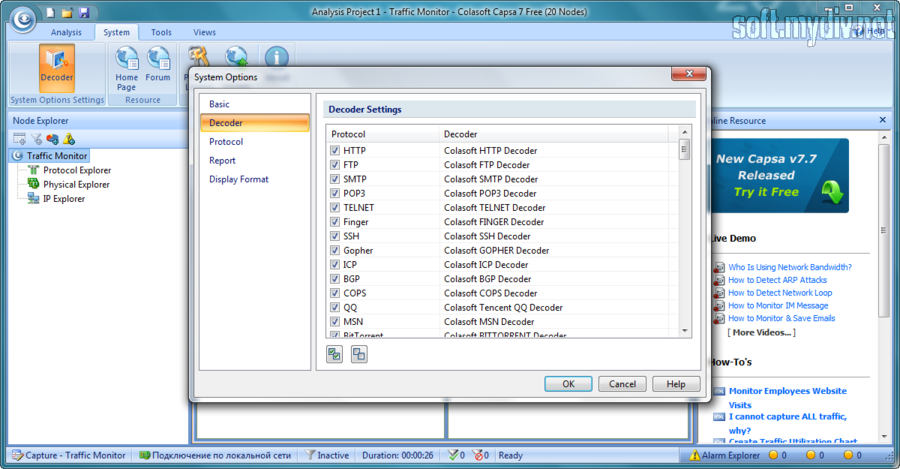This screenshot has height=469, width=900.
Task: Switch to the System ribbon tab
Action: 117,32
